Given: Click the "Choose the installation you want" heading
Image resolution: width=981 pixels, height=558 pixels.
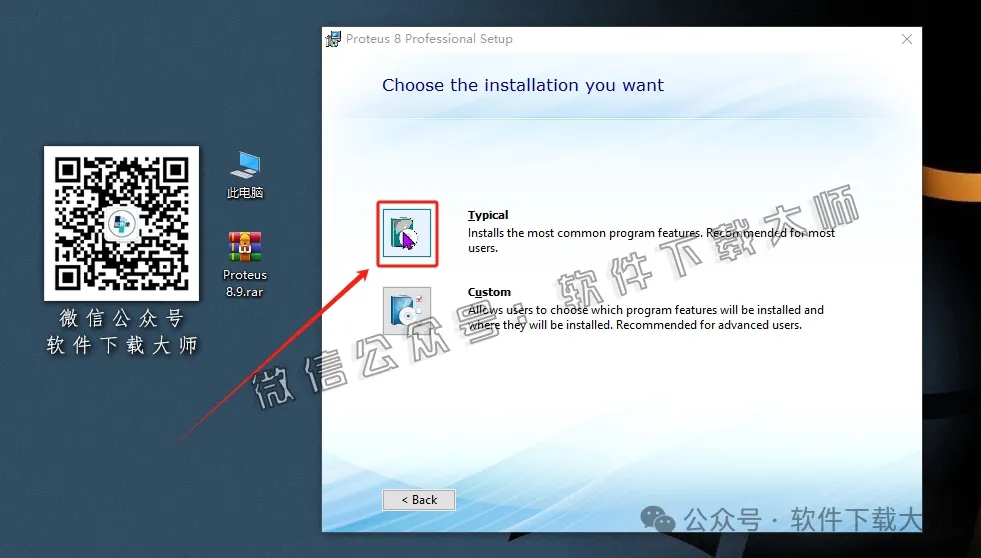Looking at the screenshot, I should click(522, 85).
